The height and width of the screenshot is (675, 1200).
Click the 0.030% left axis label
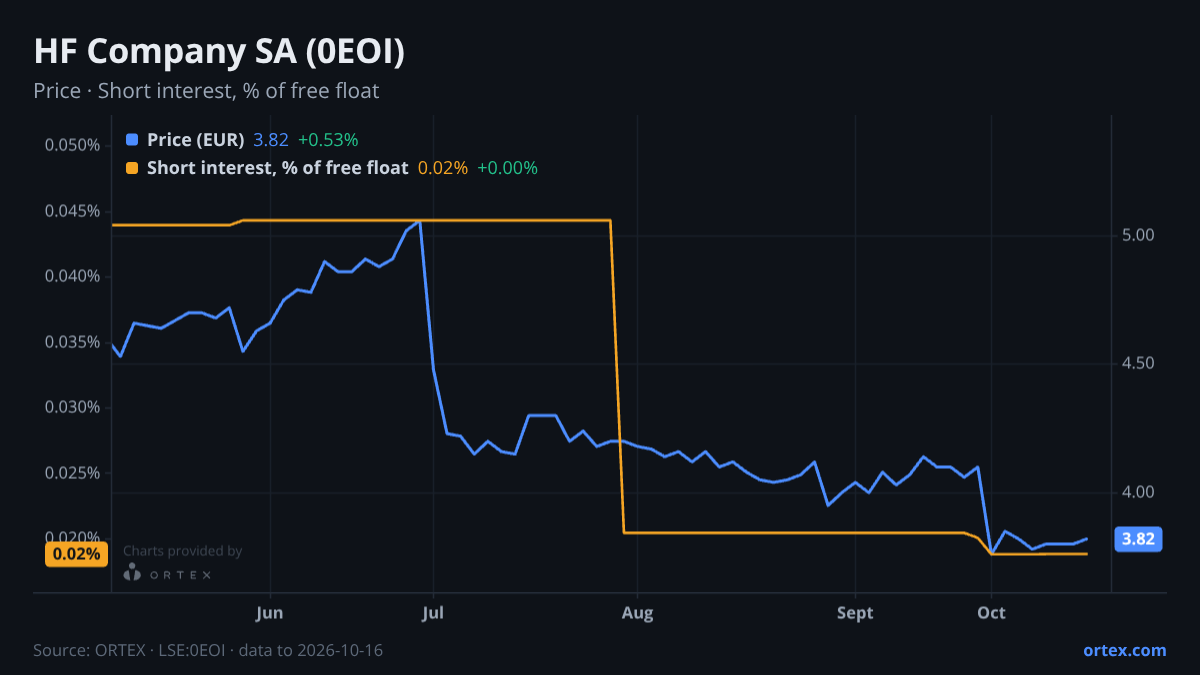coord(73,407)
